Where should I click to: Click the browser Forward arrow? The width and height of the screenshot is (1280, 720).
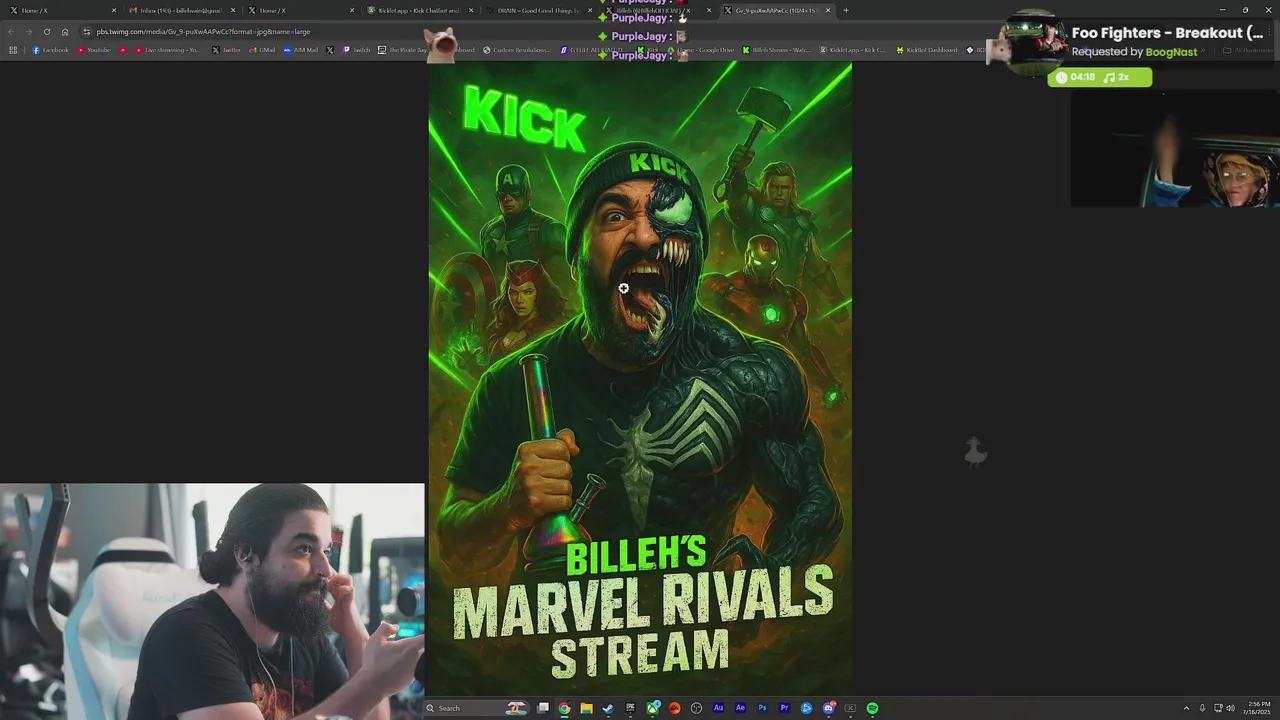coord(28,31)
